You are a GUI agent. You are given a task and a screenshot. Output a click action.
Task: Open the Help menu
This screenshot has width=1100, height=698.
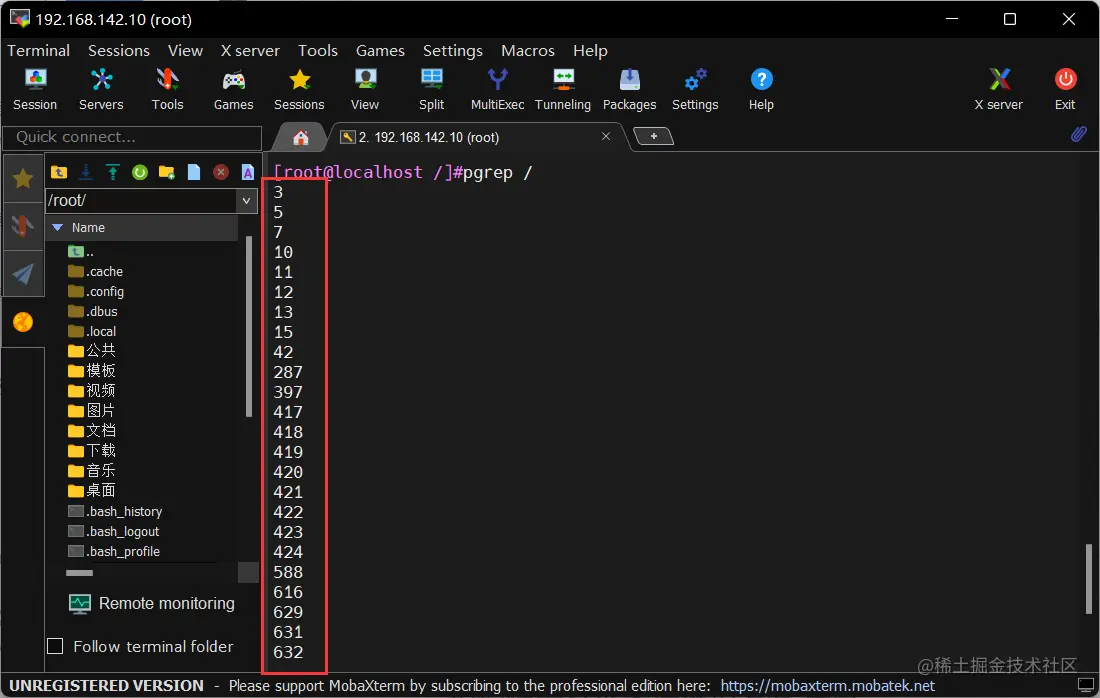click(590, 51)
